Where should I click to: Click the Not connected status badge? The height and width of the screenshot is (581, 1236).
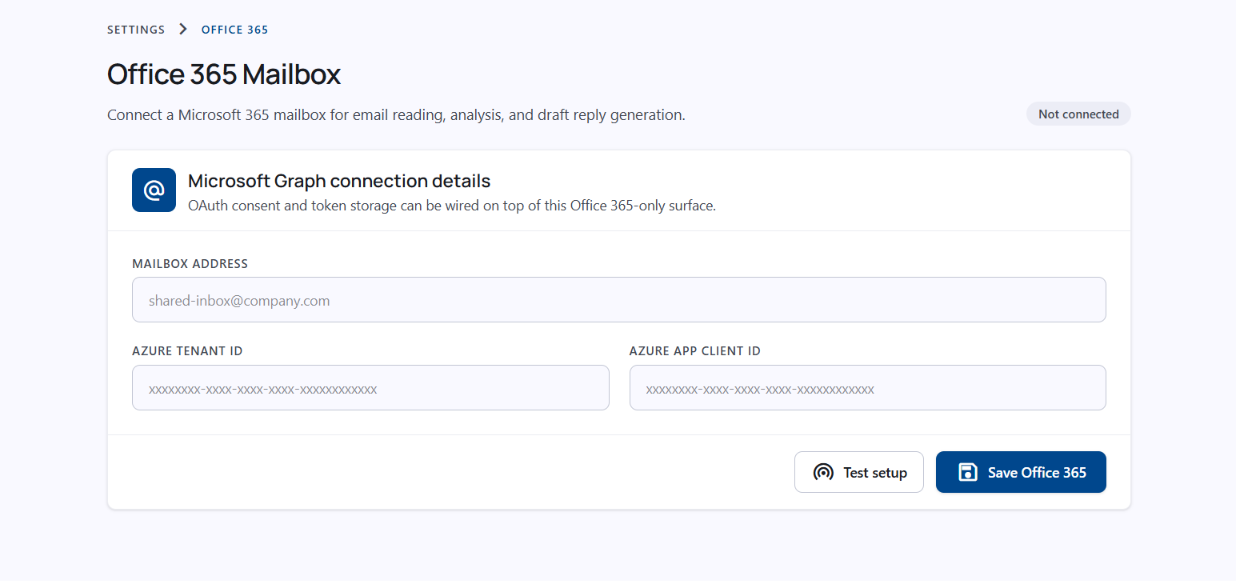click(x=1078, y=114)
